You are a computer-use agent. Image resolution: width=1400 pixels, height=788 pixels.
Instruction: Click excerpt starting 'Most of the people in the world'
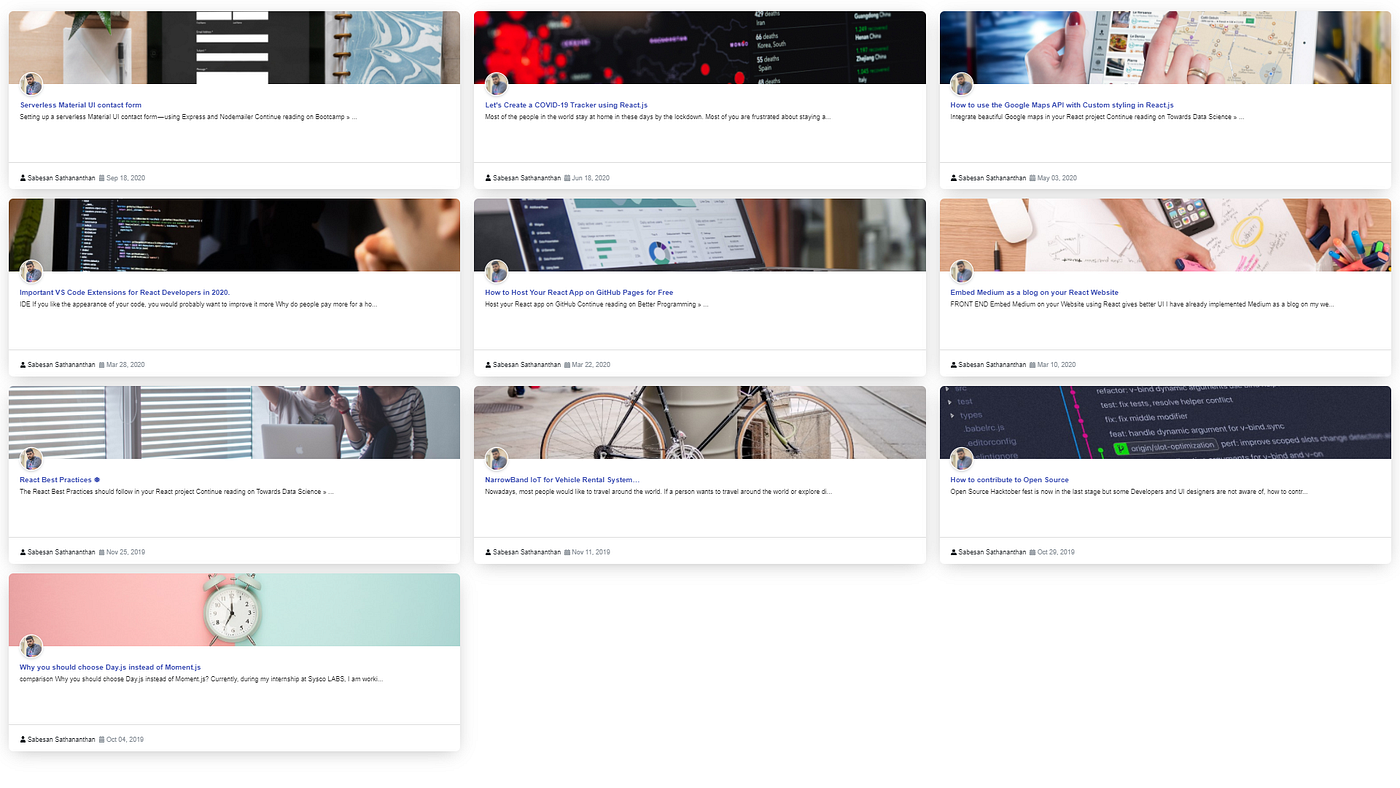pyautogui.click(x=658, y=117)
